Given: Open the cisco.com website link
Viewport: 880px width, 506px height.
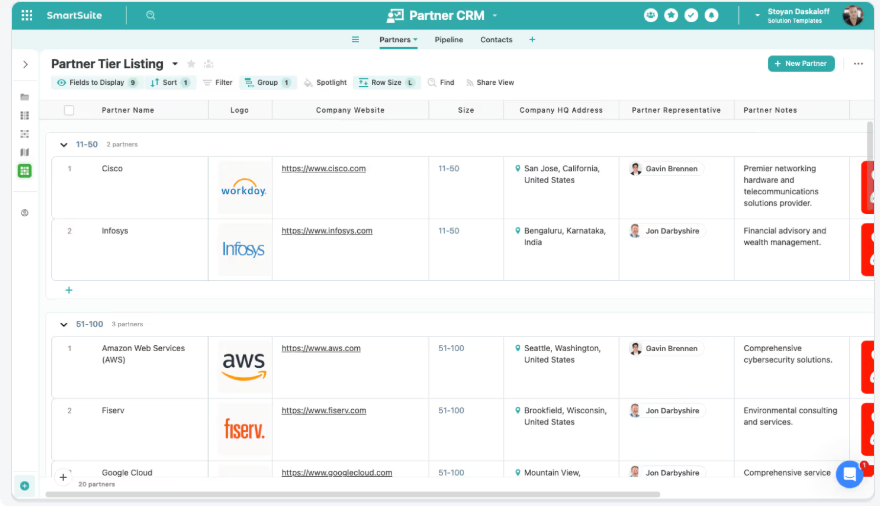Looking at the screenshot, I should tap(323, 168).
